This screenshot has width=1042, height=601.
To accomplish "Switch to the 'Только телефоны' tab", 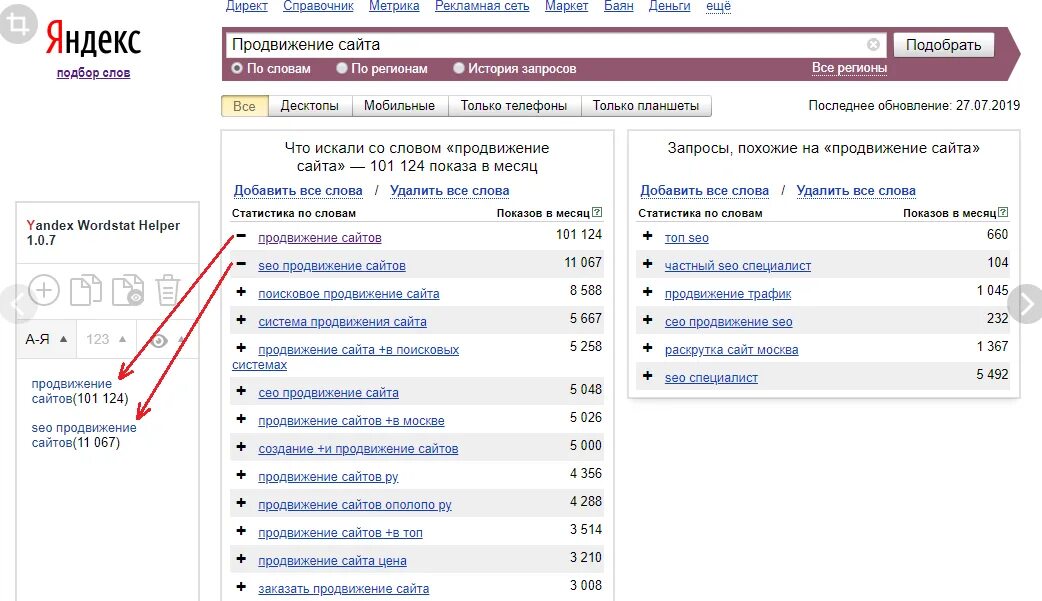I will pos(514,106).
